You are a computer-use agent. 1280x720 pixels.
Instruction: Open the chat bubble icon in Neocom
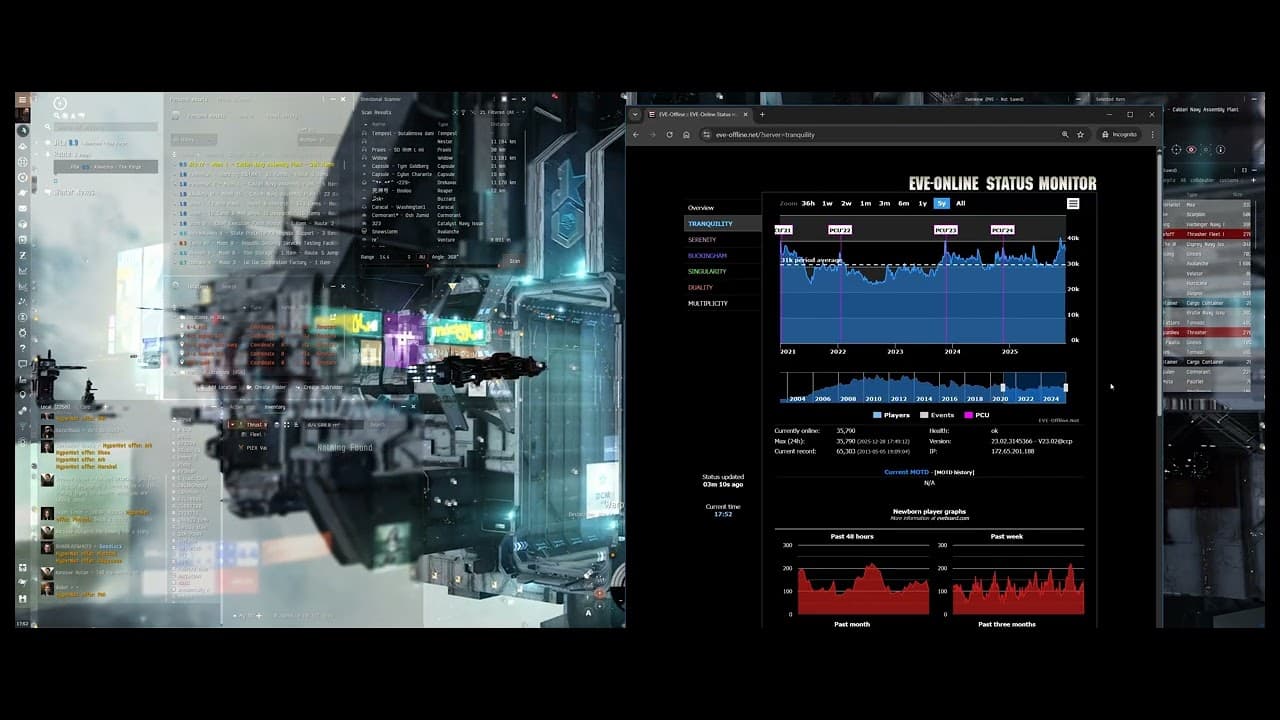(x=22, y=364)
